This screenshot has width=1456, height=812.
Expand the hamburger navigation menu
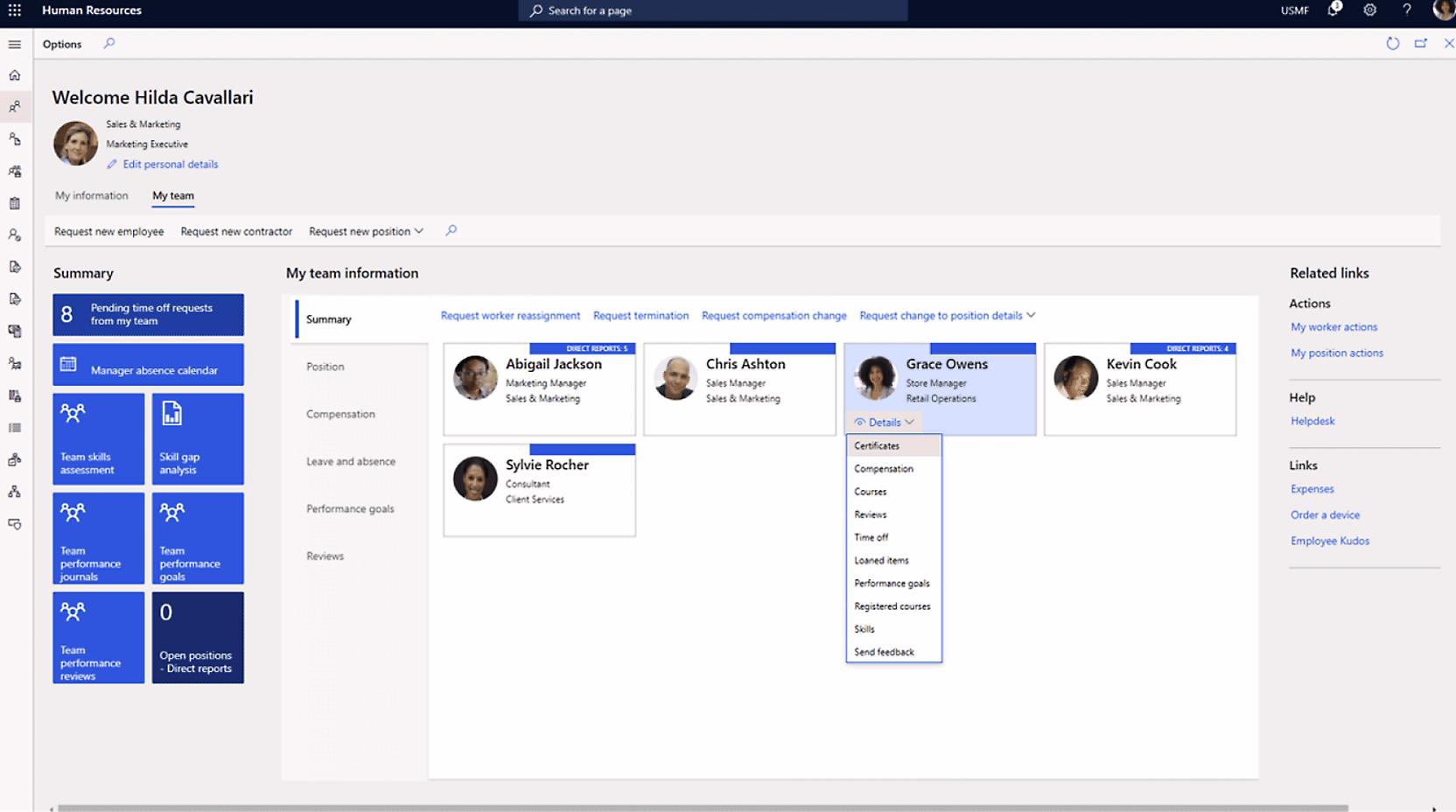tap(15, 44)
